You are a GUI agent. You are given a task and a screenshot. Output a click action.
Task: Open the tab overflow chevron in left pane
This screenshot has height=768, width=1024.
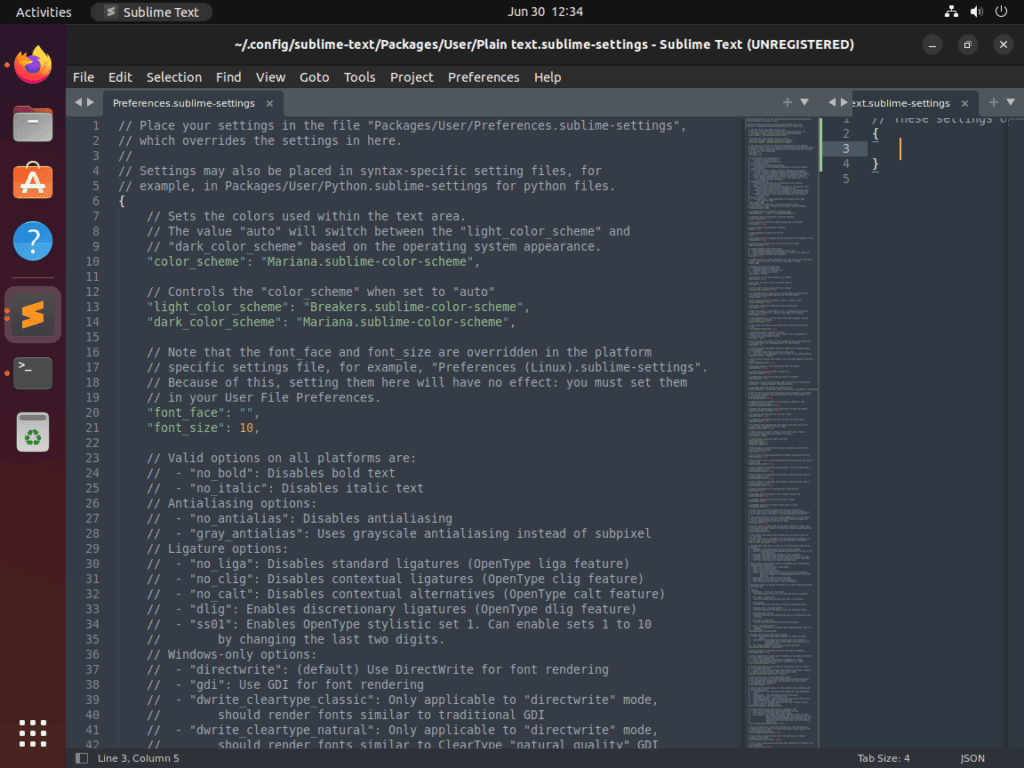(x=805, y=102)
